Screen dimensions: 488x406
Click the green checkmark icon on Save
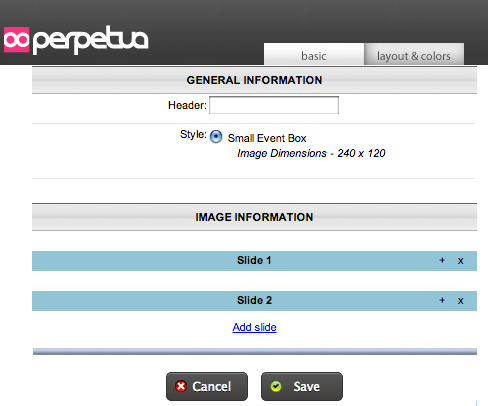click(x=276, y=386)
